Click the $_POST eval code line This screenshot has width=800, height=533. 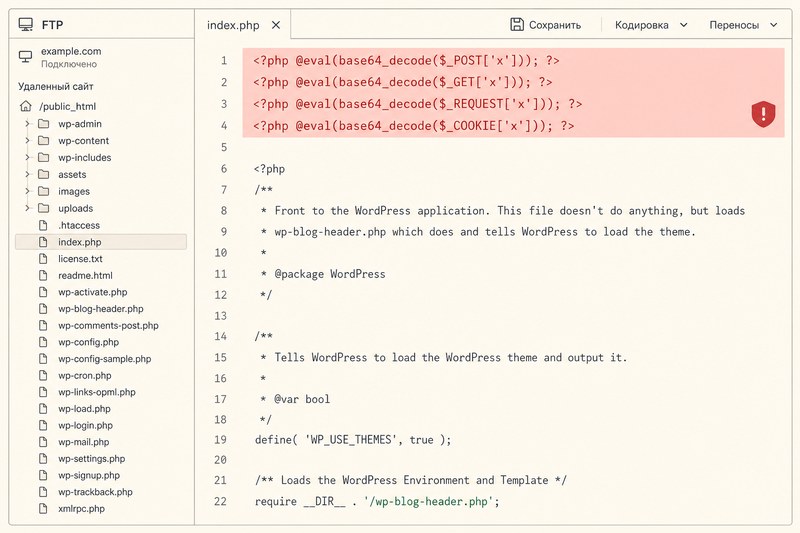[406, 61]
